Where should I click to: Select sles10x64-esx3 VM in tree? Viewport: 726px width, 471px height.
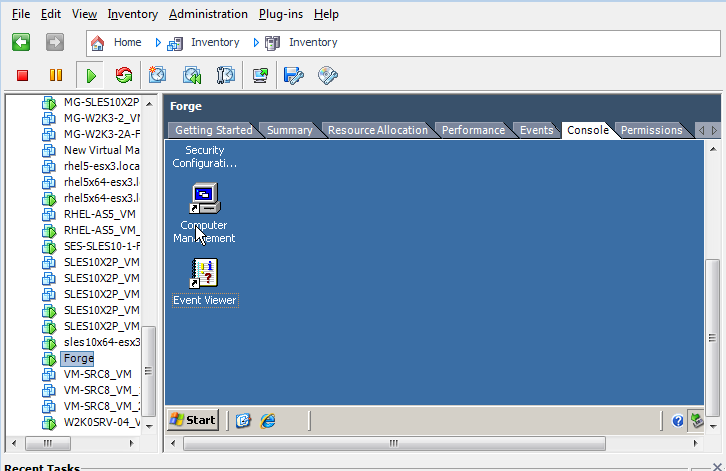102,342
